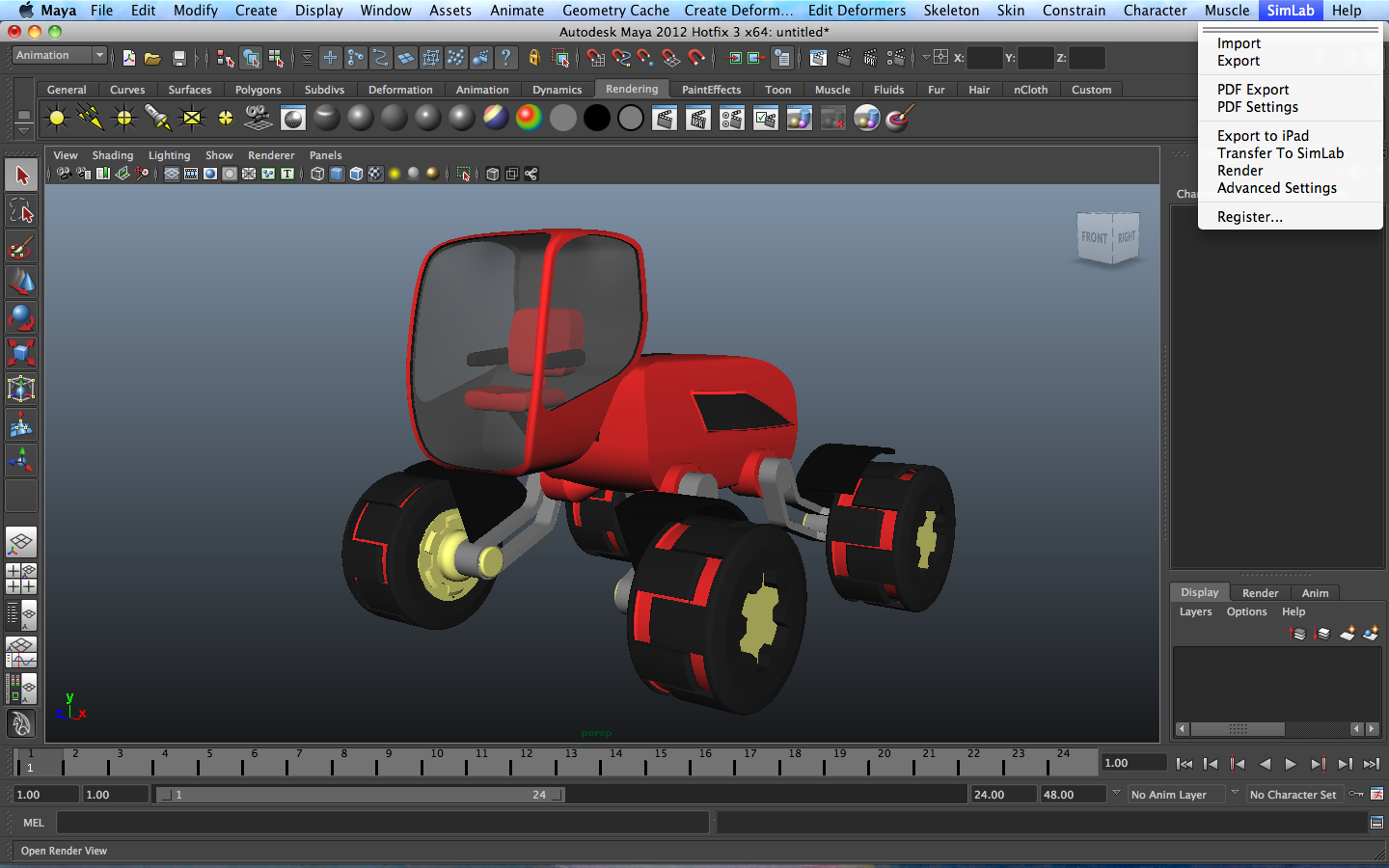Assign the ramp shader rainbow sphere

[x=530, y=119]
